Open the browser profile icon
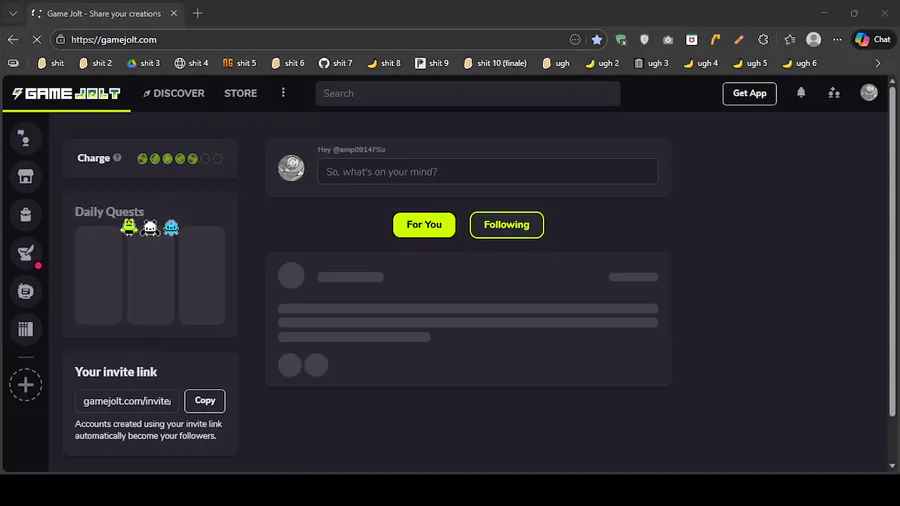The width and height of the screenshot is (900, 506). pos(813,40)
